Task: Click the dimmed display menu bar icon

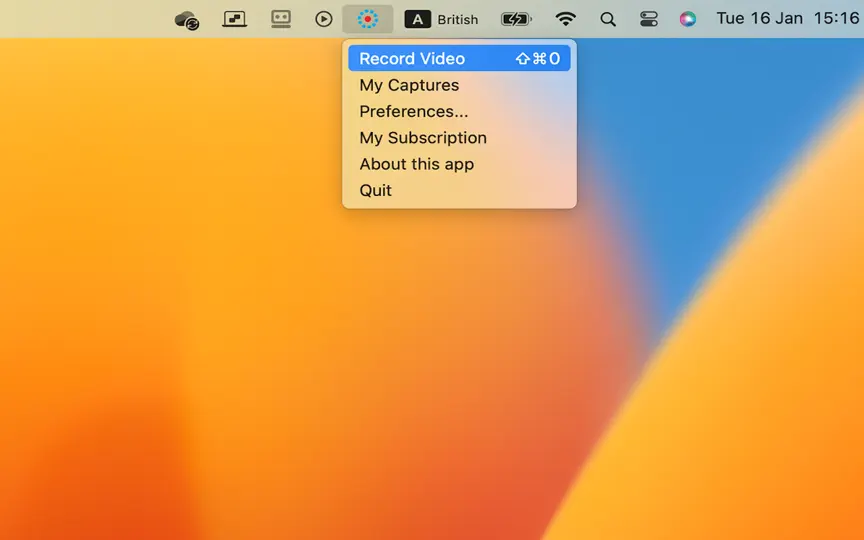Action: point(281,19)
